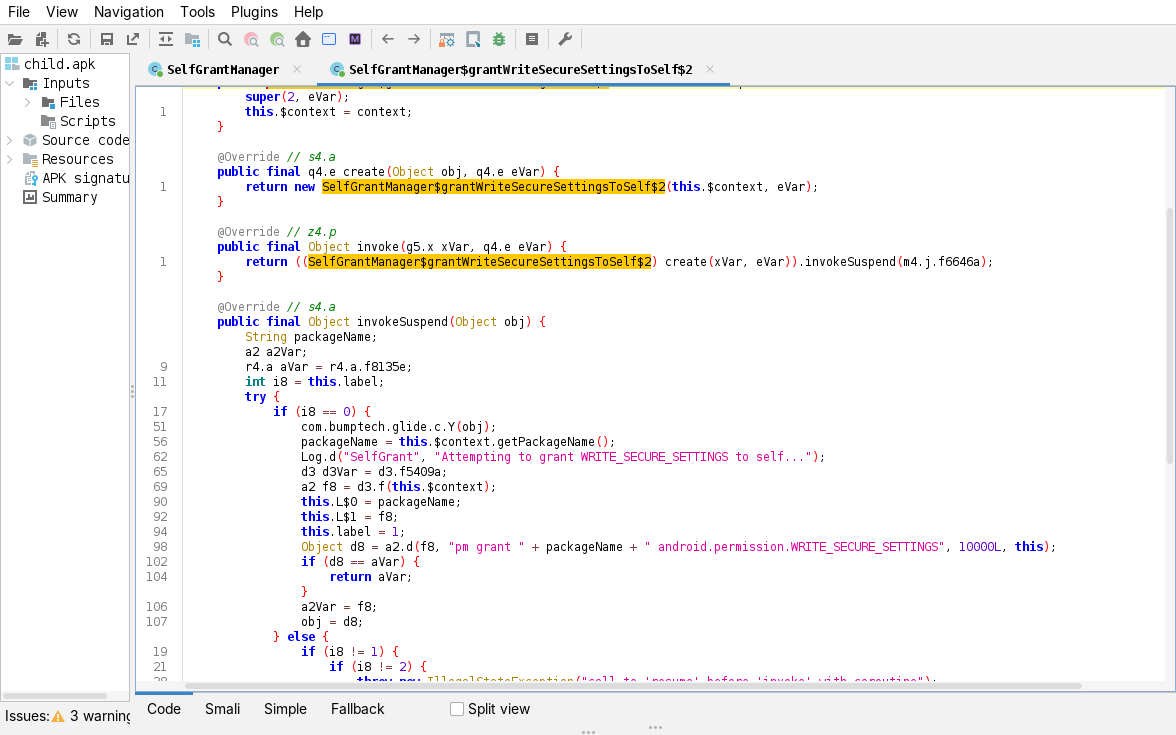The width and height of the screenshot is (1176, 735).
Task: Open the View menu
Action: 62,12
